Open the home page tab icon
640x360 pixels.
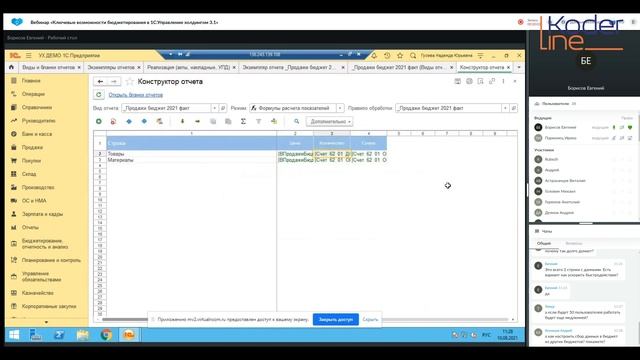coord(11,67)
